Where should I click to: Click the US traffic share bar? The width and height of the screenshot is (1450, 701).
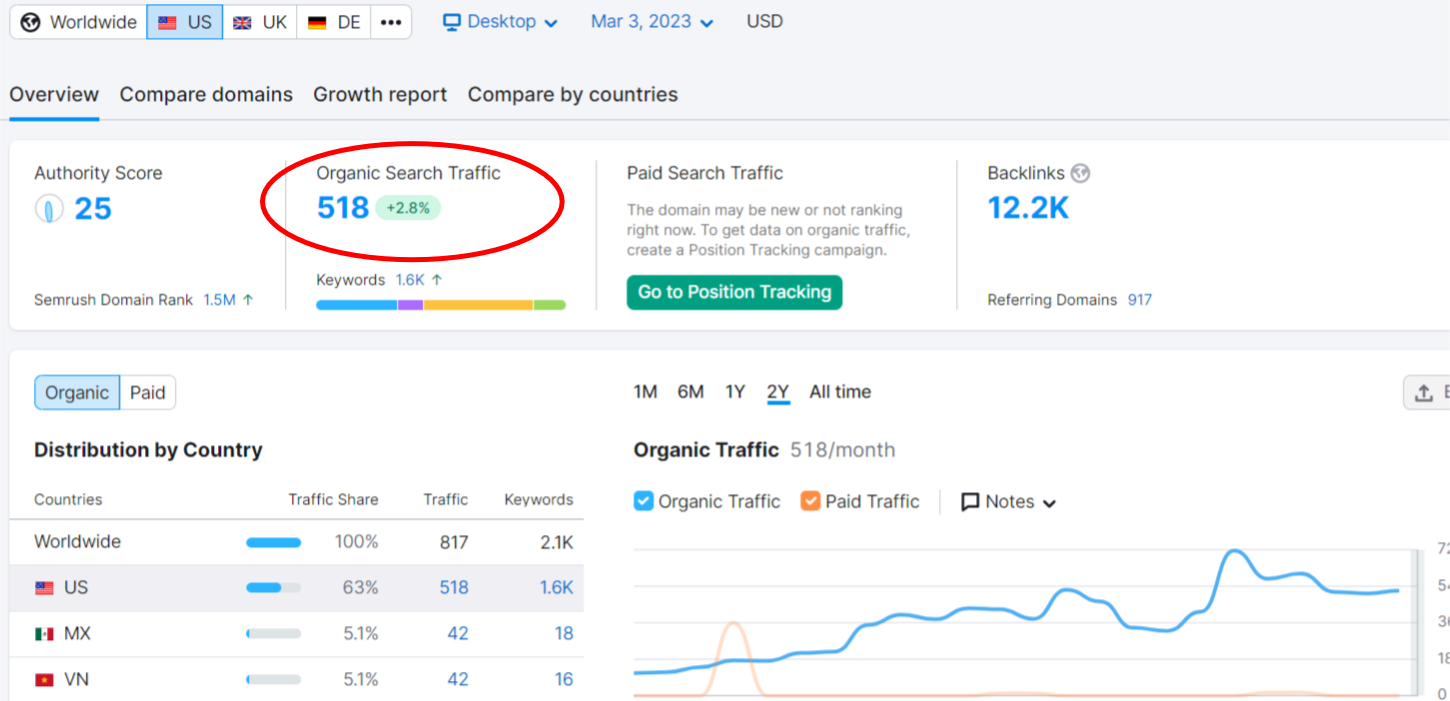click(273, 588)
